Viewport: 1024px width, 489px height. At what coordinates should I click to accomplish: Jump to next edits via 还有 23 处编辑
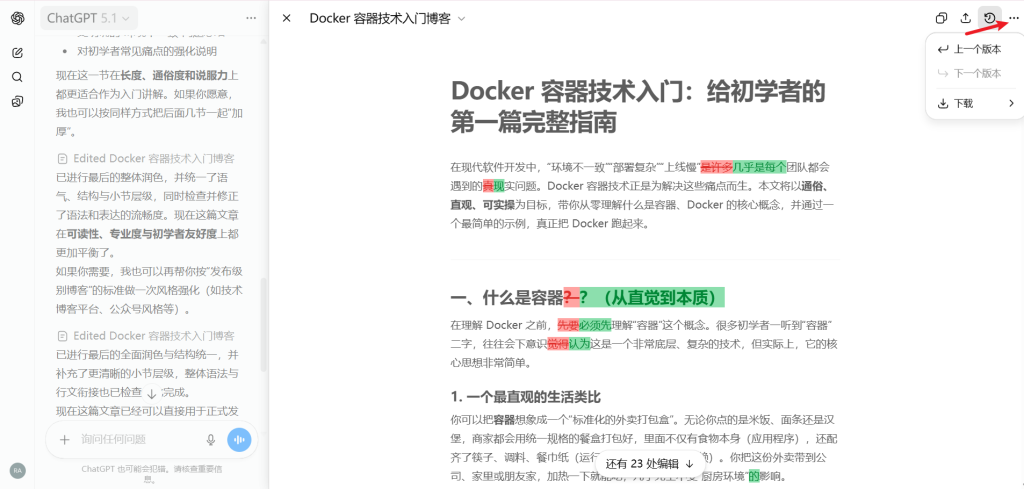coord(650,464)
